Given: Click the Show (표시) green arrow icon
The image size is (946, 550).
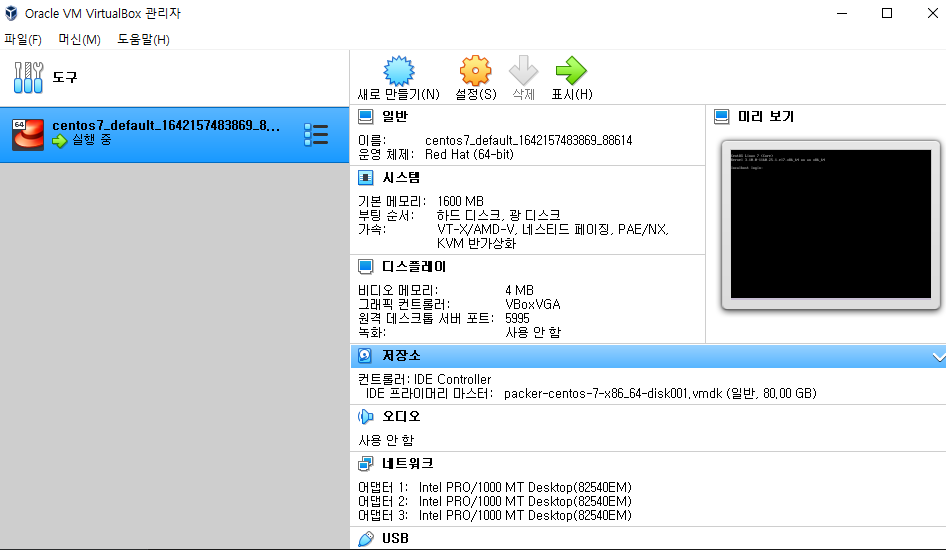Looking at the screenshot, I should 571,71.
